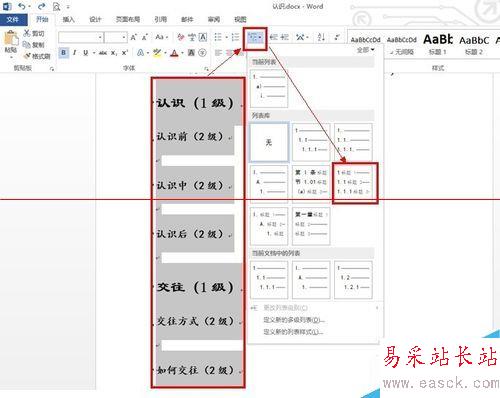Screen dimensions: 500x398
Task: Apply the No Spacing style
Action: point(402,45)
